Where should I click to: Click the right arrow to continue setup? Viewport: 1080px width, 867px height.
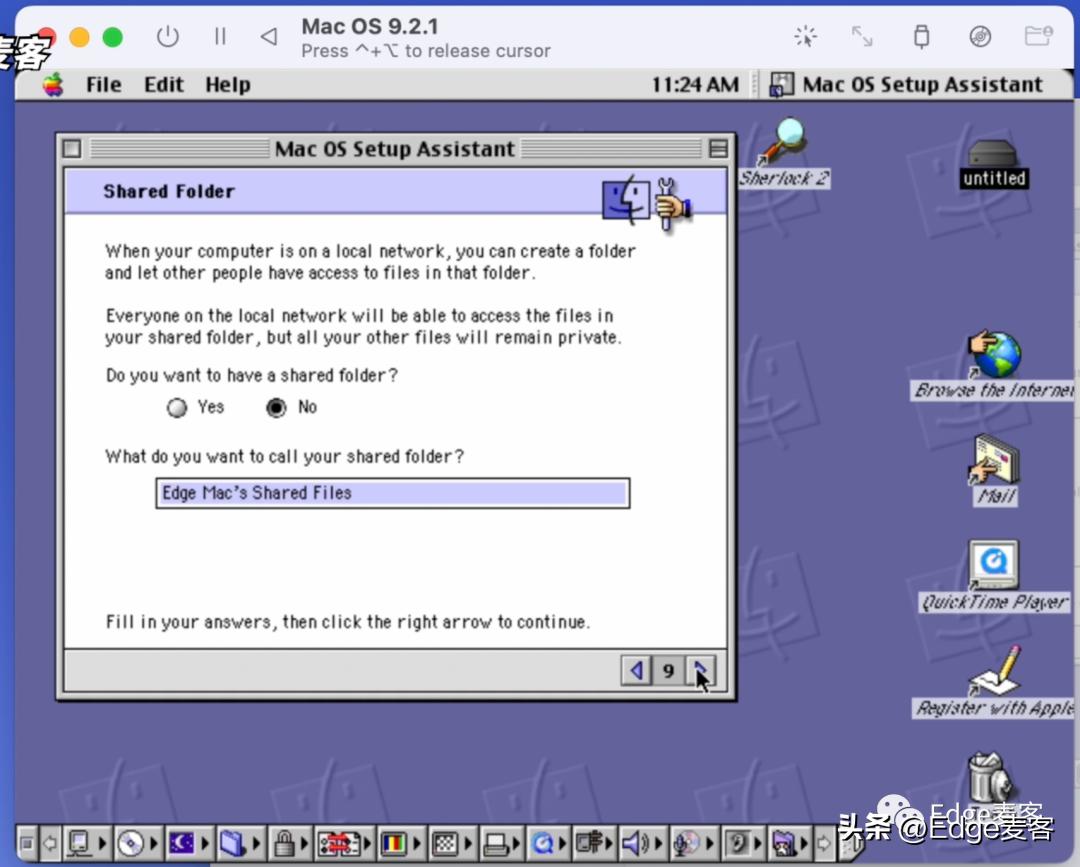[701, 670]
